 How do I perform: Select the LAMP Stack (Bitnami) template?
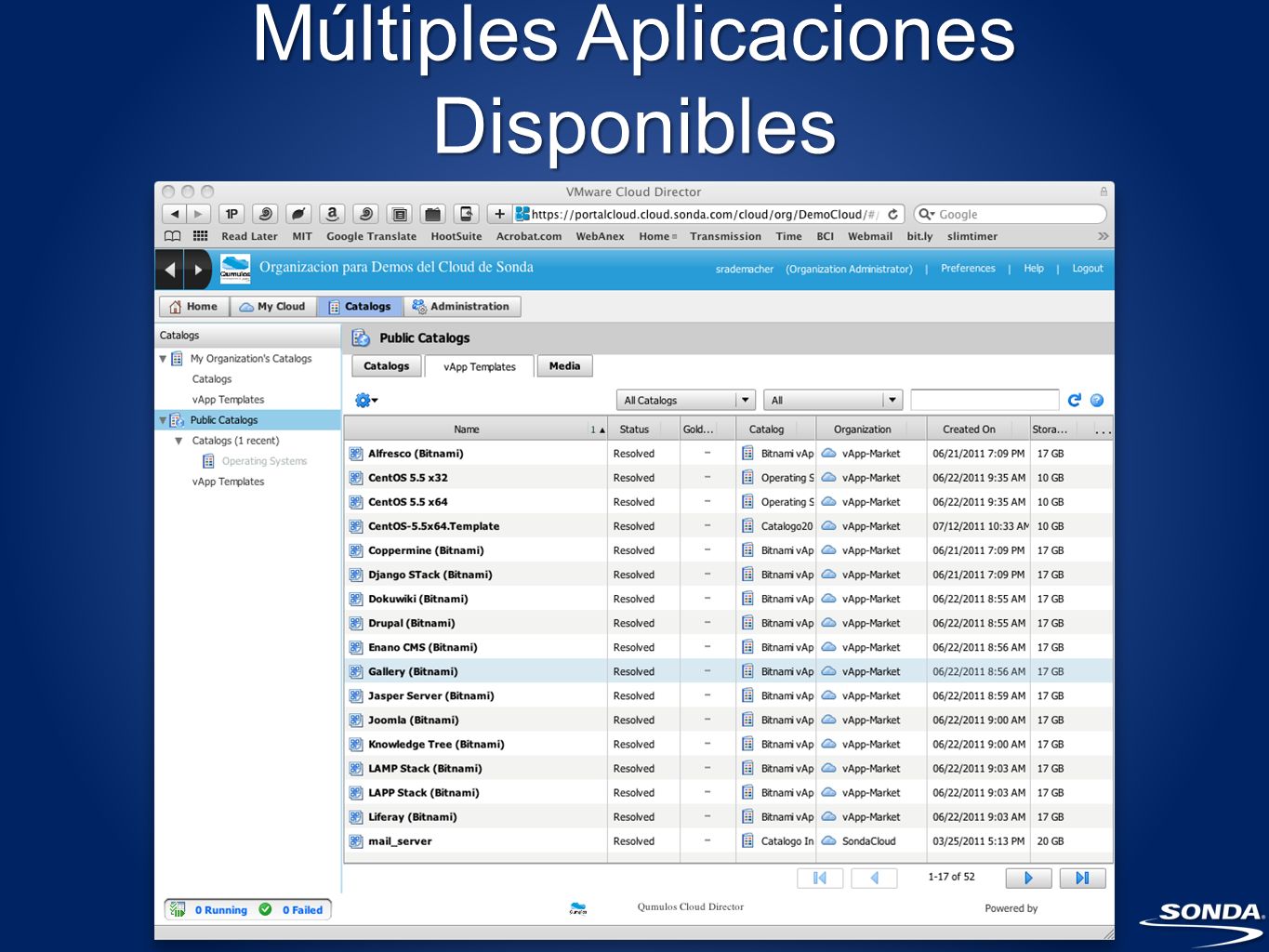(x=425, y=769)
